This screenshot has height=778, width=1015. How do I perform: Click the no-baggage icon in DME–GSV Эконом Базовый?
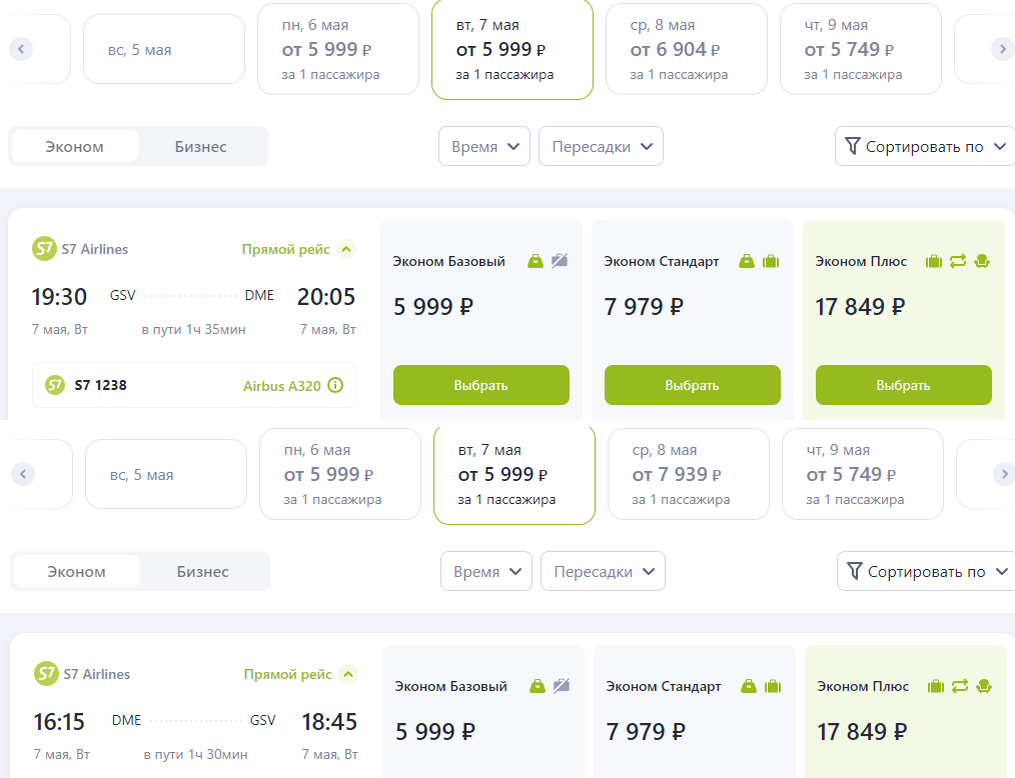(561, 685)
